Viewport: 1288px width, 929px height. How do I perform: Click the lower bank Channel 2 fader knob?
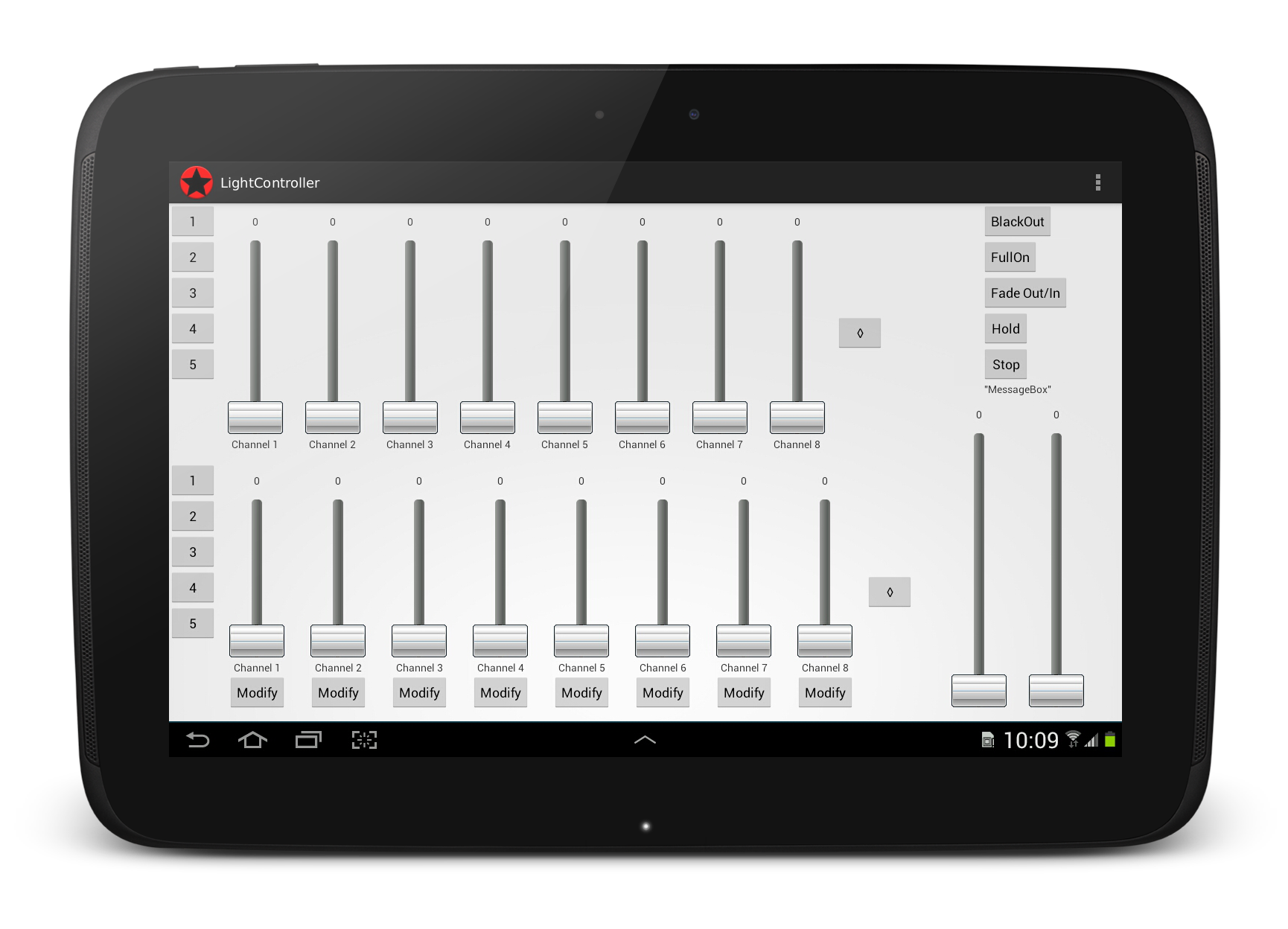(338, 641)
